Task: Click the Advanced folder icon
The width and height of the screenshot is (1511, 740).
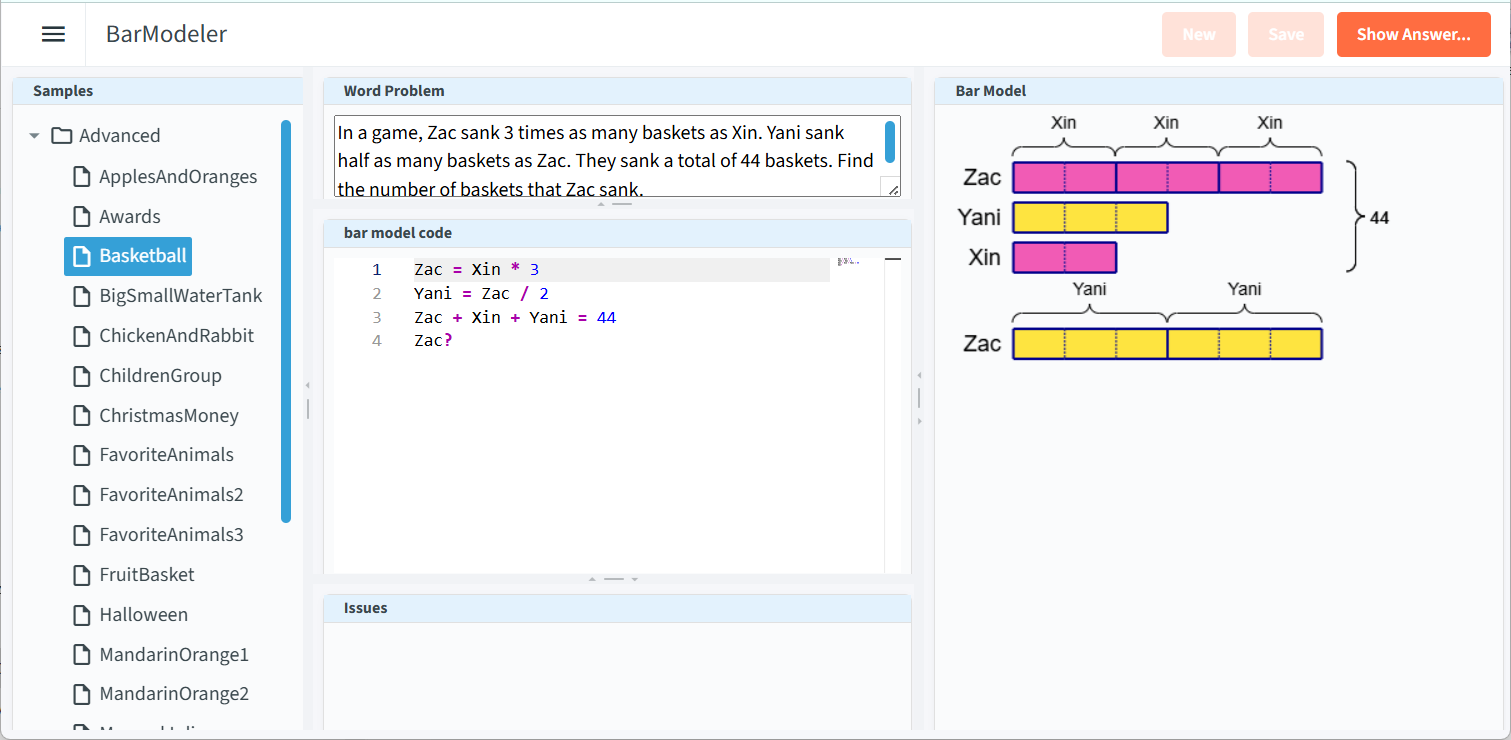Action: [62, 136]
